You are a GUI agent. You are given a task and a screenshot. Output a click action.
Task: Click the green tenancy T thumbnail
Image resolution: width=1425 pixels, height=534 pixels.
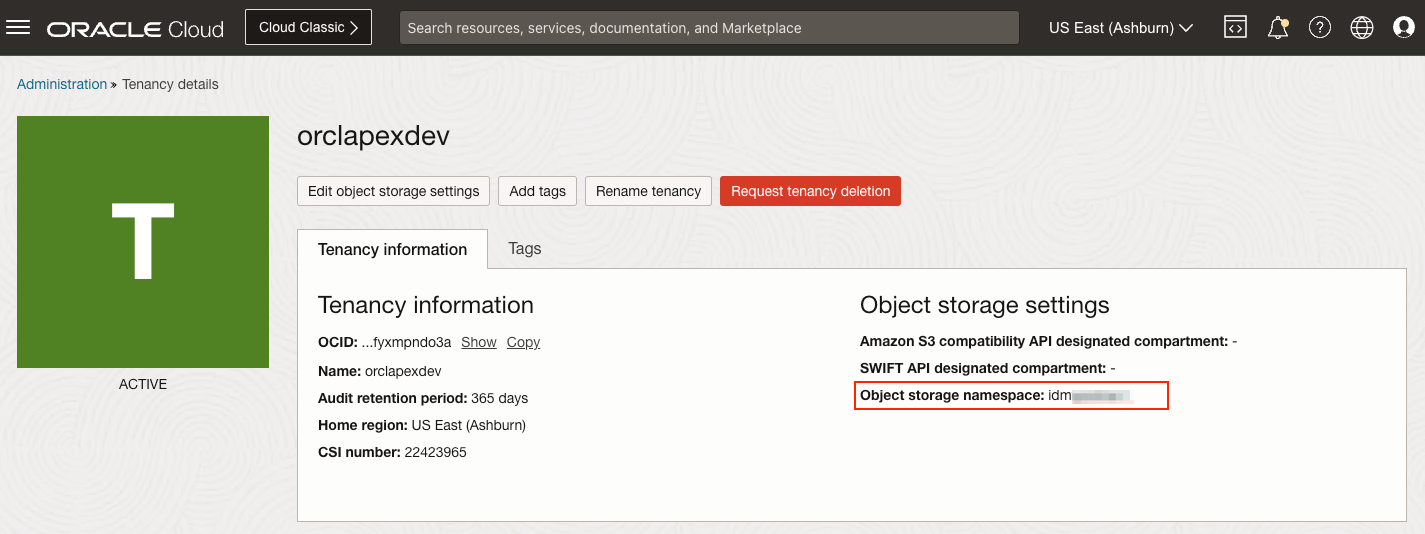point(143,242)
